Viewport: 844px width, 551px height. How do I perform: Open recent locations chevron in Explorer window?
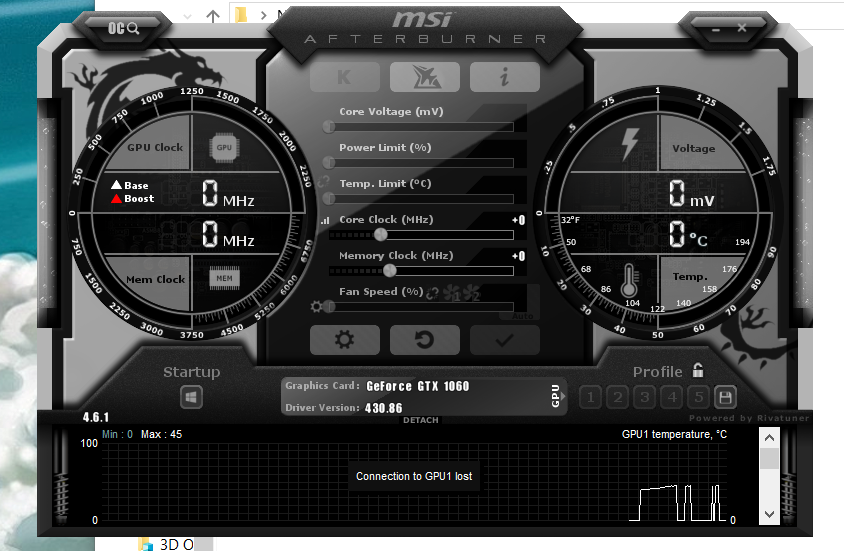pos(187,17)
